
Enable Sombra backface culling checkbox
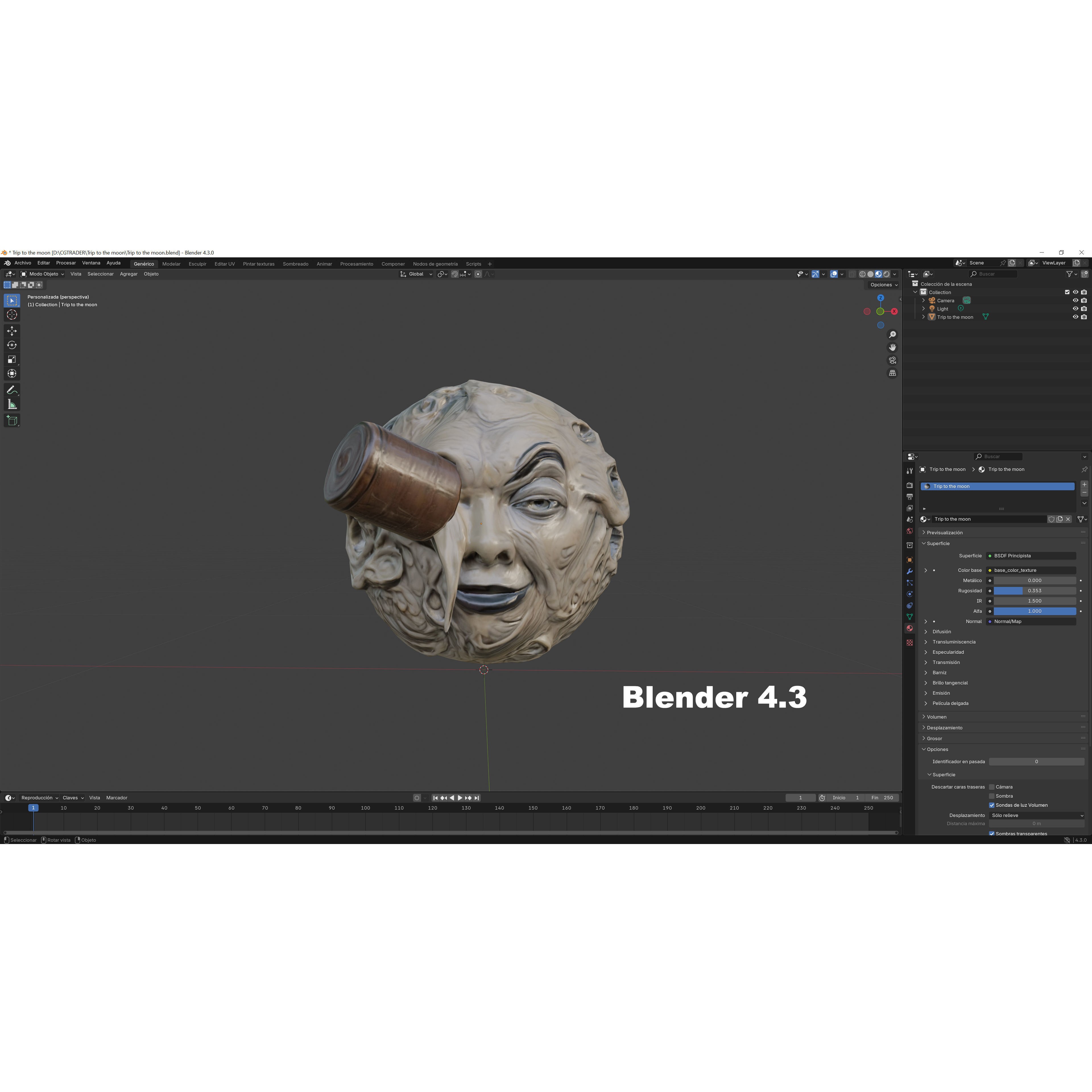pyautogui.click(x=991, y=796)
